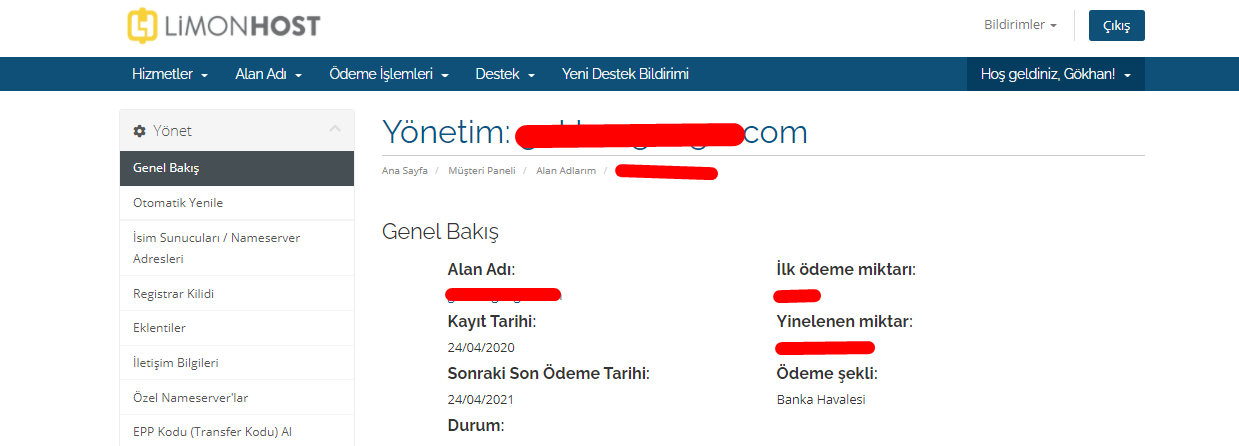Click the LimonHost logo
This screenshot has width=1239, height=446.
coord(224,25)
